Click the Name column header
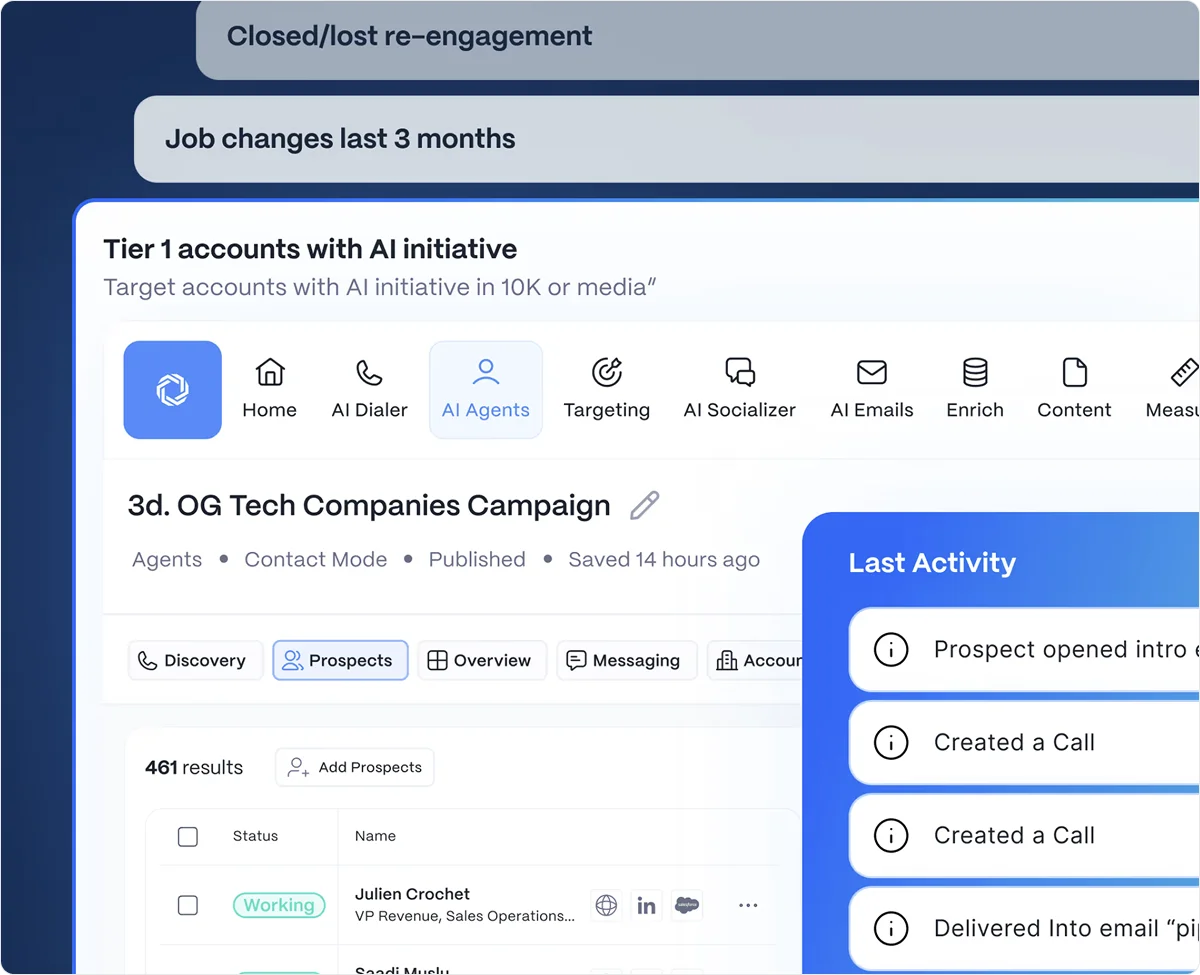Image resolution: width=1200 pixels, height=975 pixels. coord(375,836)
